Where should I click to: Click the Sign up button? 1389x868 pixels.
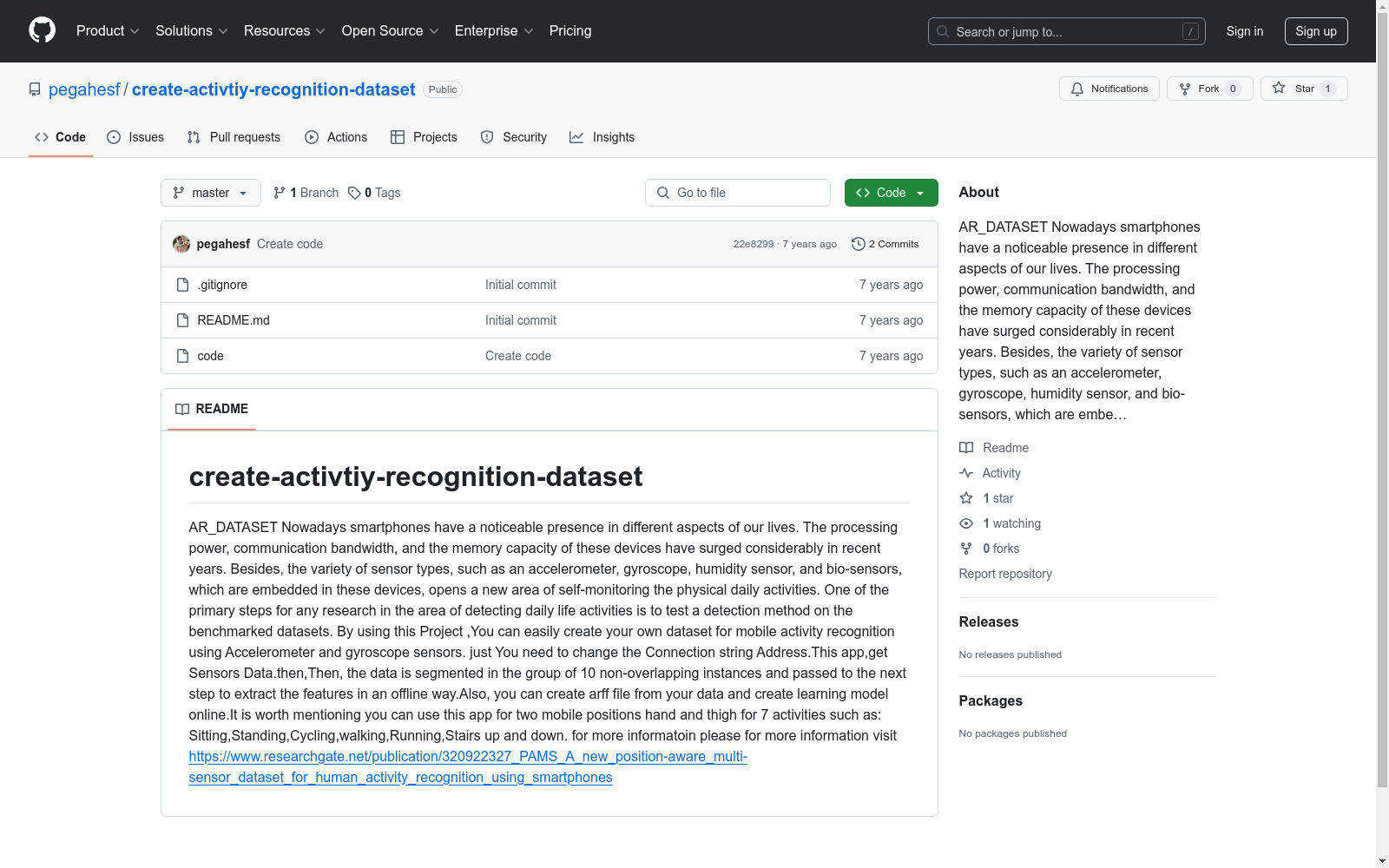1316,31
